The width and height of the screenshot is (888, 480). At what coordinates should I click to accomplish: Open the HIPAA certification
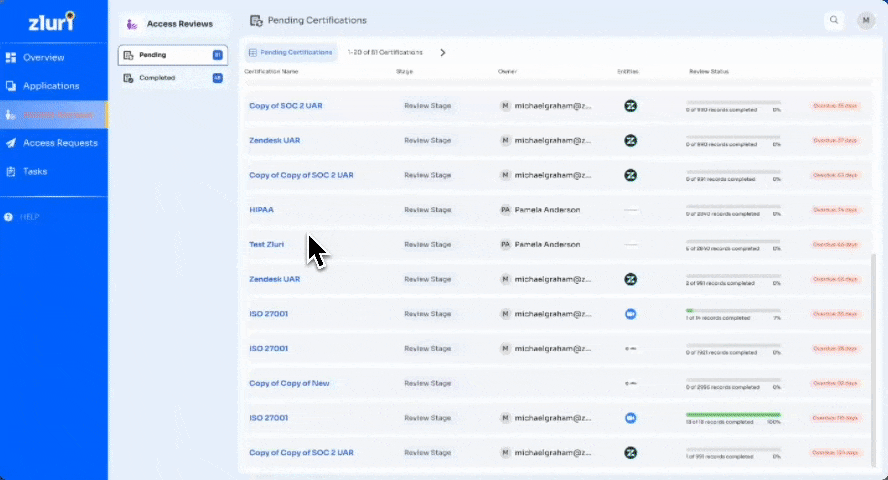261,210
